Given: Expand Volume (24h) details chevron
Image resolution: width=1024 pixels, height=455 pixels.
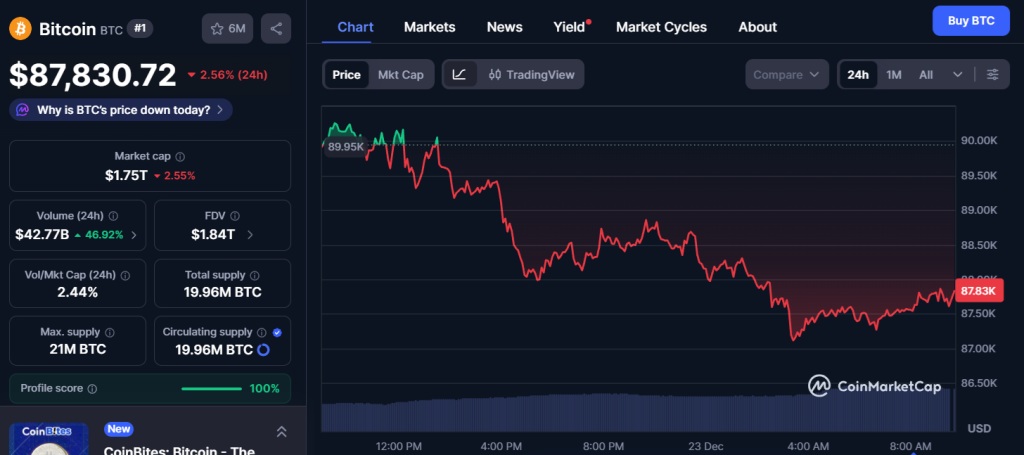Looking at the screenshot, I should pos(134,235).
